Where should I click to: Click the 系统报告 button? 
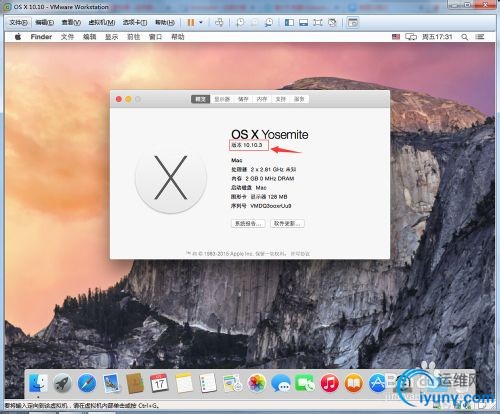pyautogui.click(x=248, y=223)
